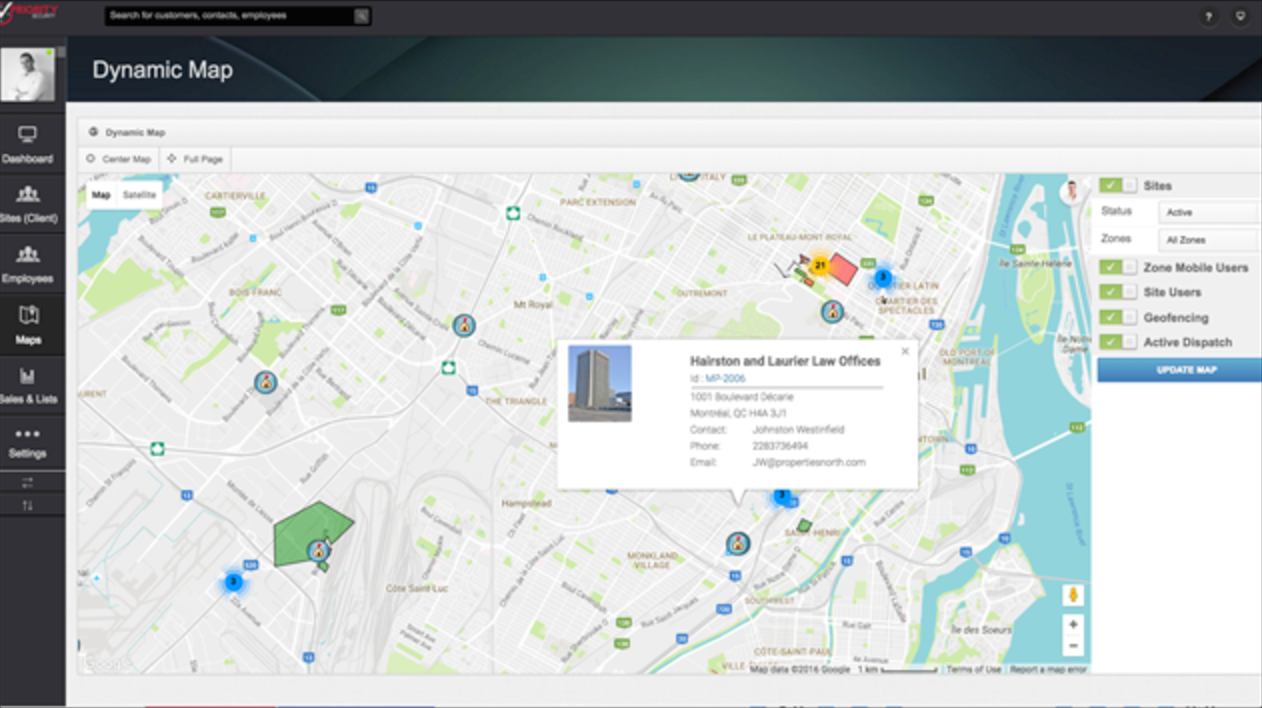The image size is (1262, 708).
Task: Toggle the Zone Mobile Users switch
Action: [1118, 267]
